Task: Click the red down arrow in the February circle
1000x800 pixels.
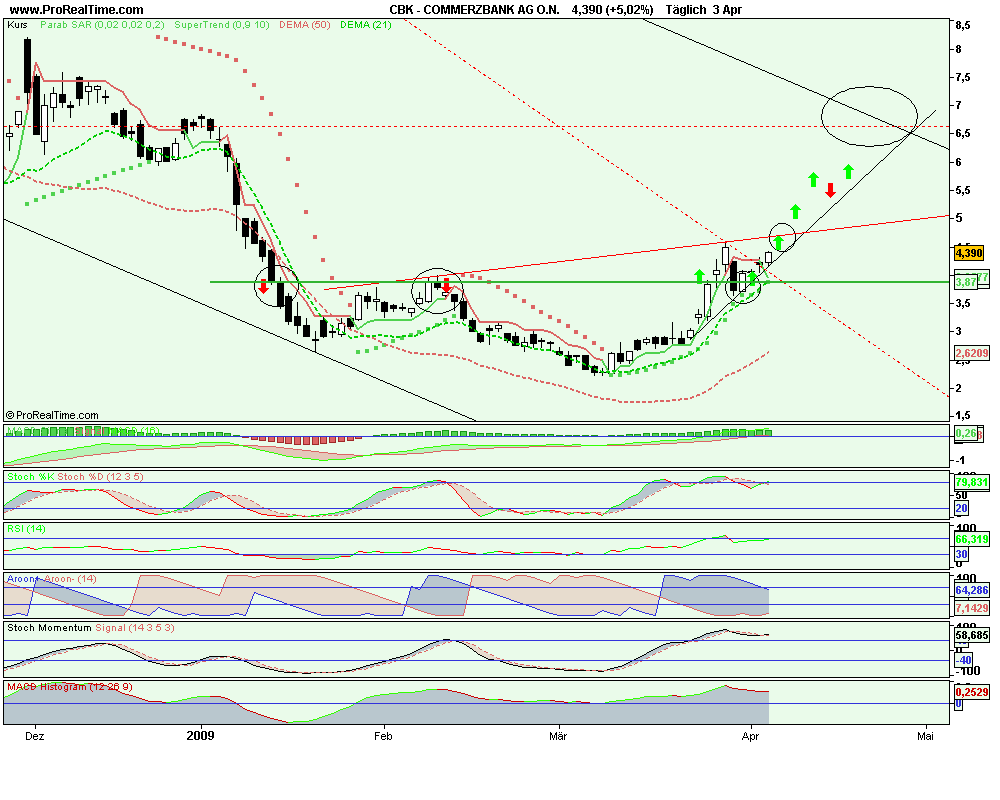Action: (x=446, y=285)
